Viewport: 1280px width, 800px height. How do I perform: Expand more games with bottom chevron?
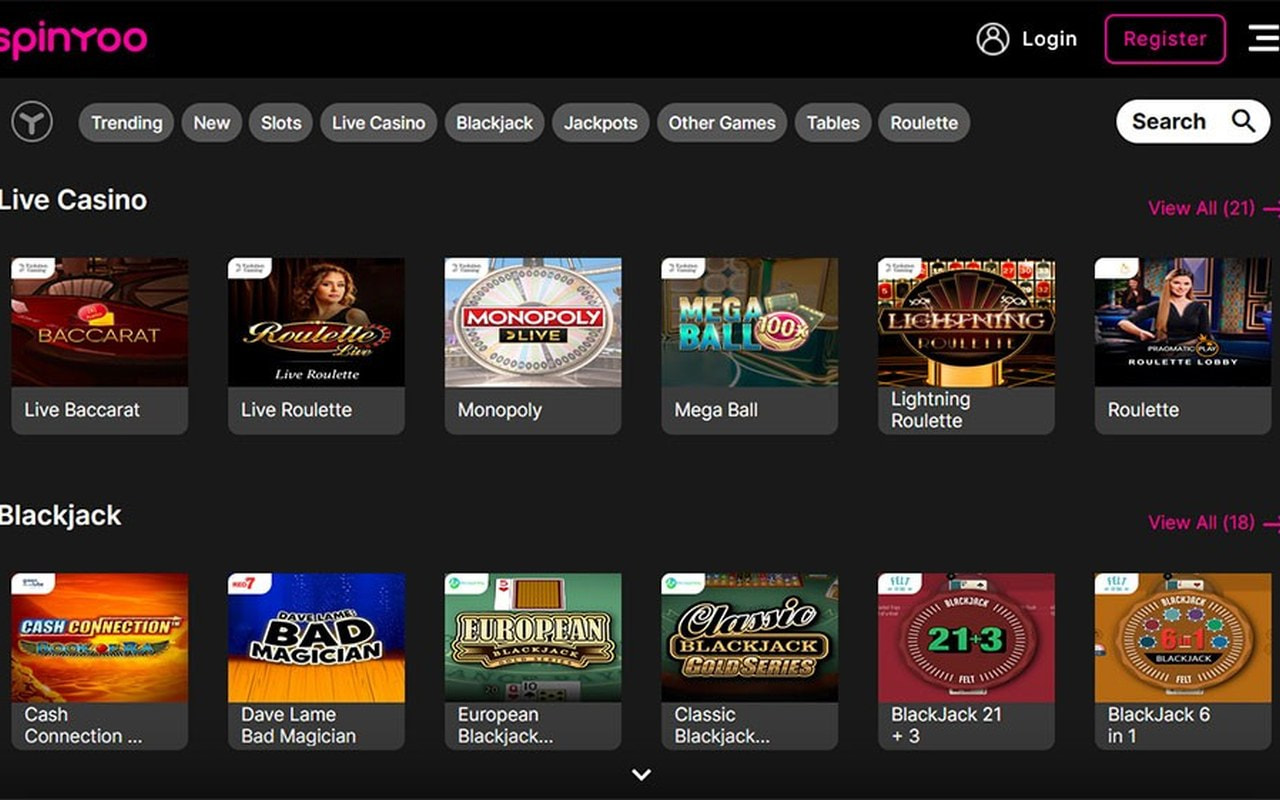pyautogui.click(x=641, y=774)
